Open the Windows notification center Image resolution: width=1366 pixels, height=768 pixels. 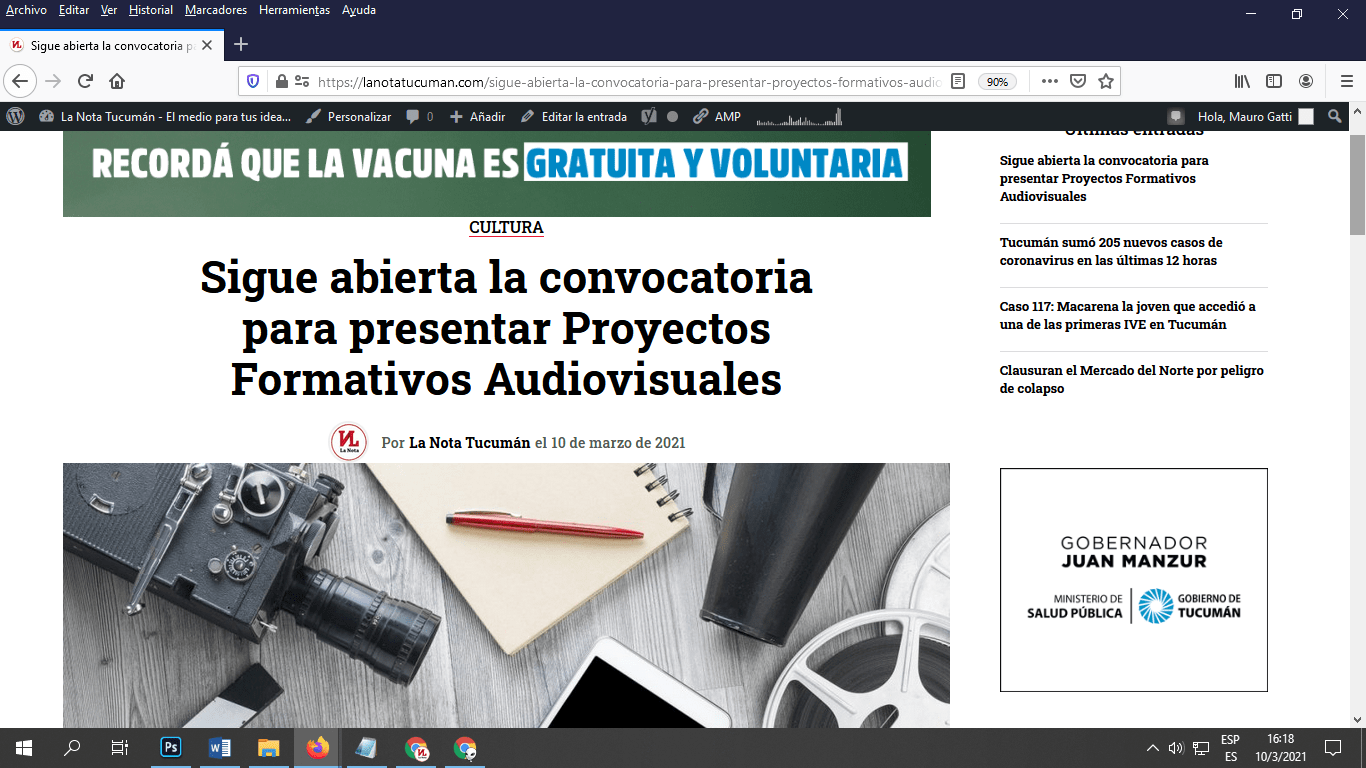[1332, 748]
